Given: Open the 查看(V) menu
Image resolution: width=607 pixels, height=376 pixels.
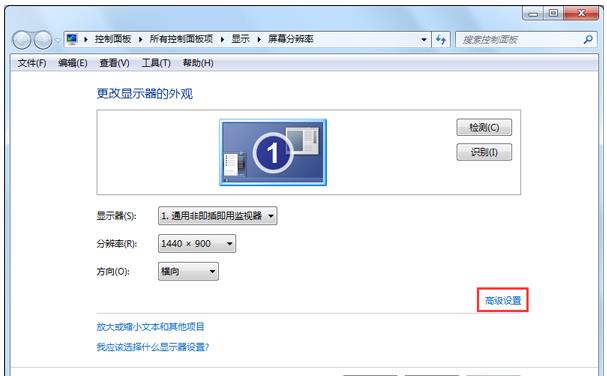Looking at the screenshot, I should pyautogui.click(x=114, y=63).
